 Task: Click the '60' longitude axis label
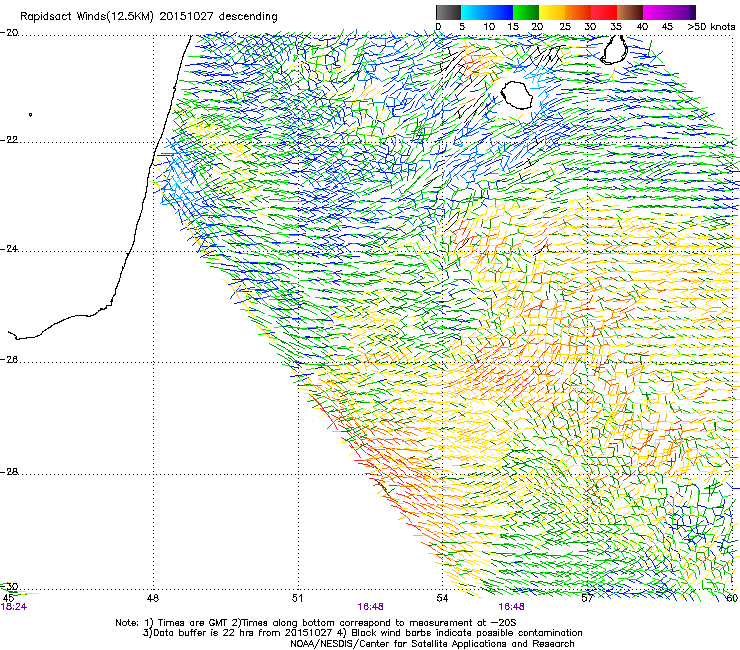[732, 598]
